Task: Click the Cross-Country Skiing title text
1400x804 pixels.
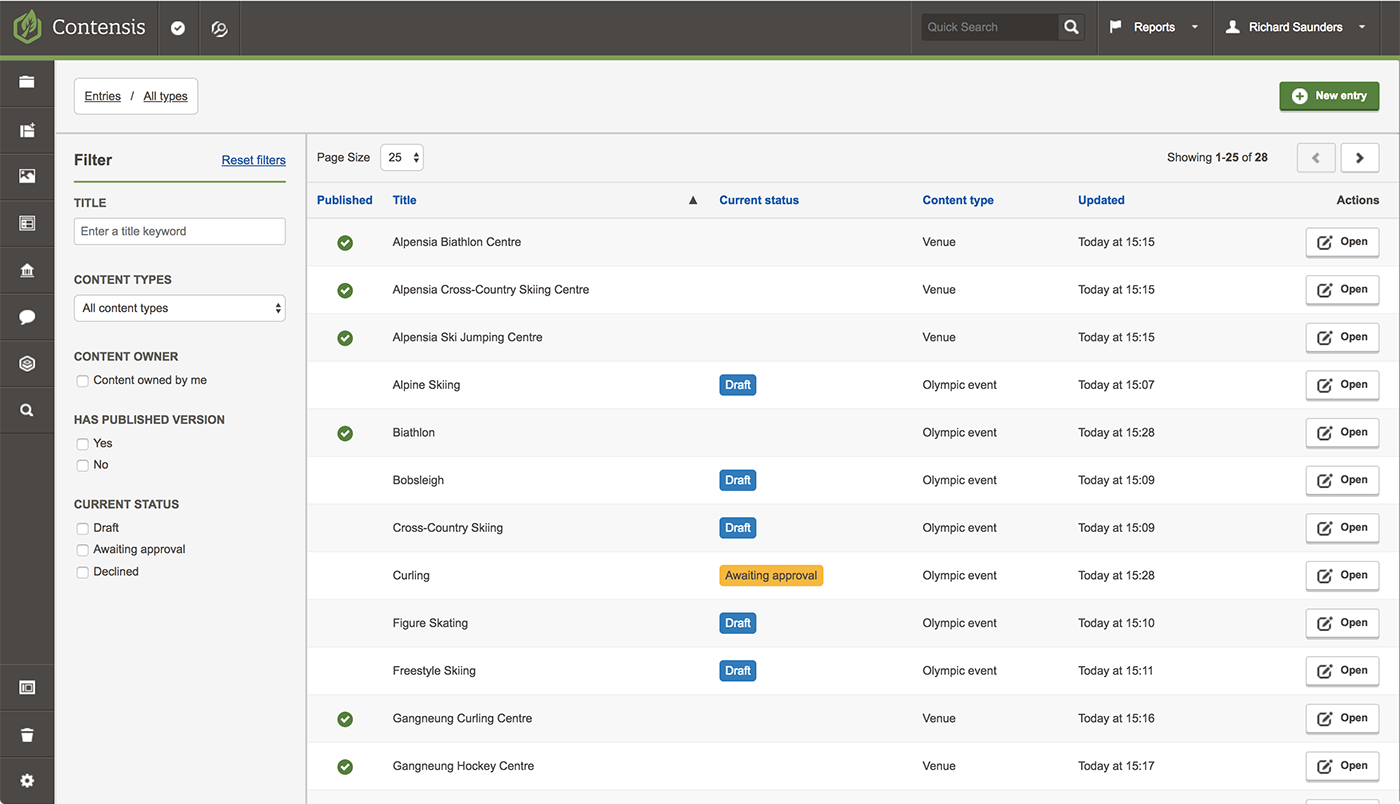Action: 448,528
